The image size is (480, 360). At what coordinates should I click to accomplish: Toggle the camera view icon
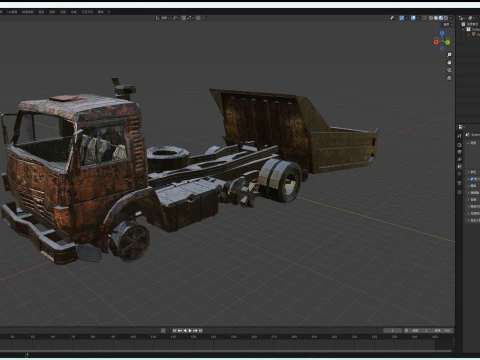tap(449, 70)
